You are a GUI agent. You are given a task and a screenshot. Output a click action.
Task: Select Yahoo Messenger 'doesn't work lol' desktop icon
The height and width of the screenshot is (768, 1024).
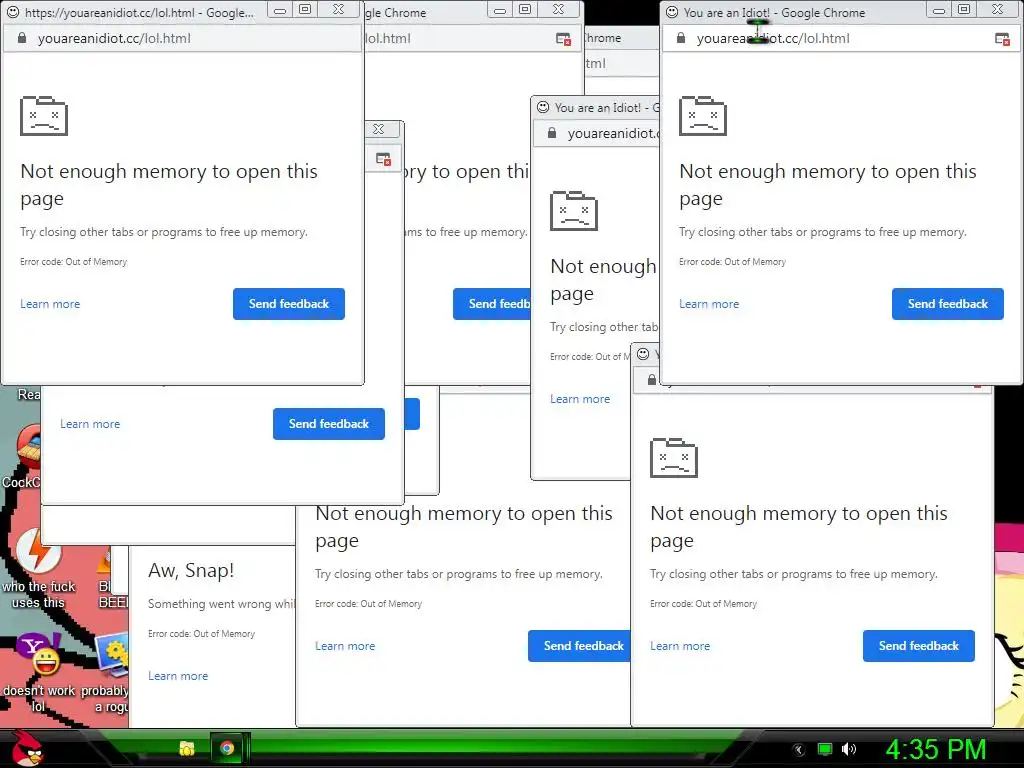(x=39, y=673)
